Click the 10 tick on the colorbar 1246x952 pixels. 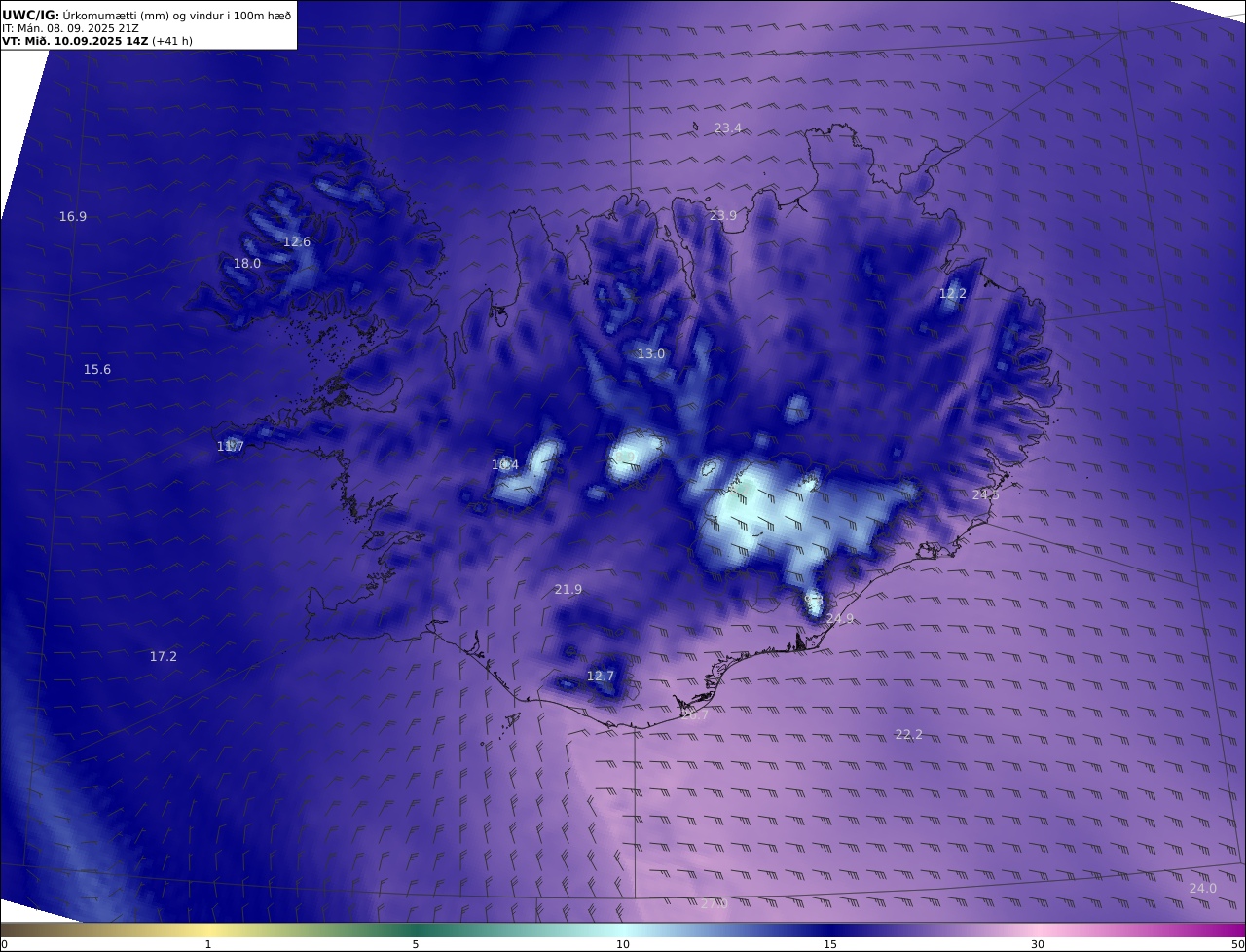pyautogui.click(x=623, y=944)
